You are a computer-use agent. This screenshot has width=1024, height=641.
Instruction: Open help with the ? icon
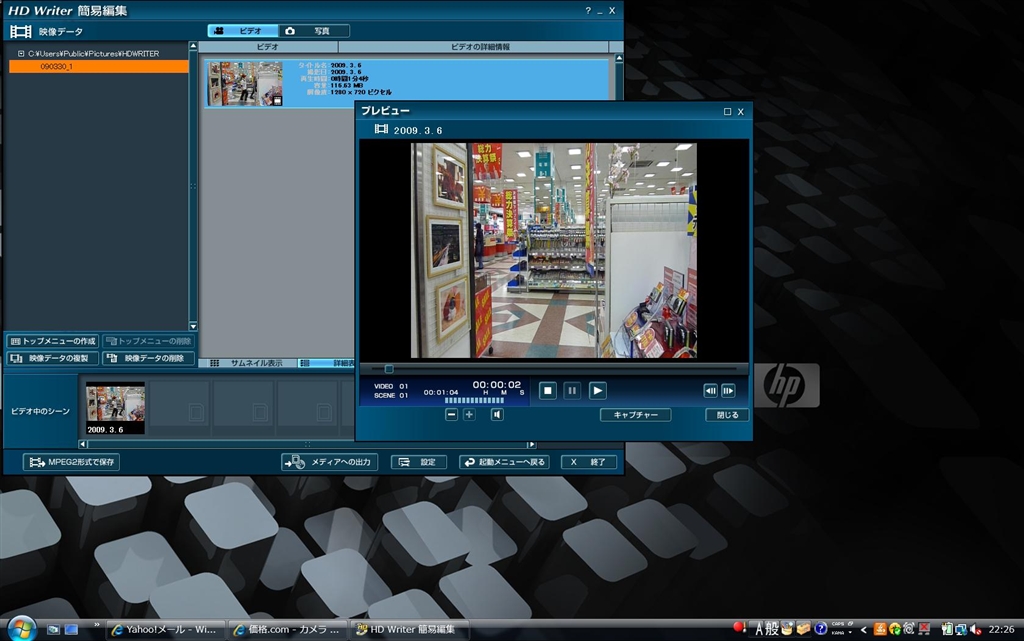[x=588, y=10]
